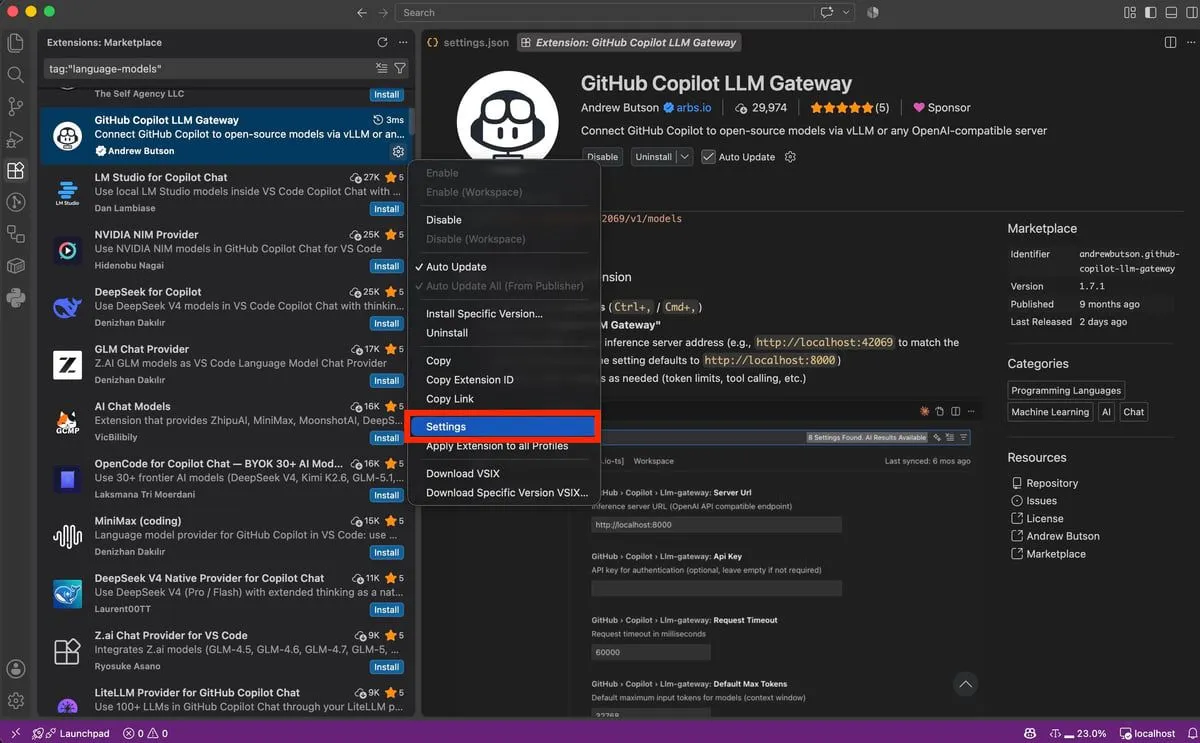Click localhost in the status bar
Screen dimensions: 1200x743
tap(1147, 733)
